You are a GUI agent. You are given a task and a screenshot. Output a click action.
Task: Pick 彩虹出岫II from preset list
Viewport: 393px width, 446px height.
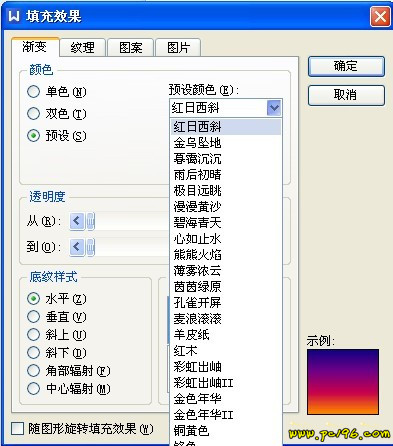[x=226, y=383]
